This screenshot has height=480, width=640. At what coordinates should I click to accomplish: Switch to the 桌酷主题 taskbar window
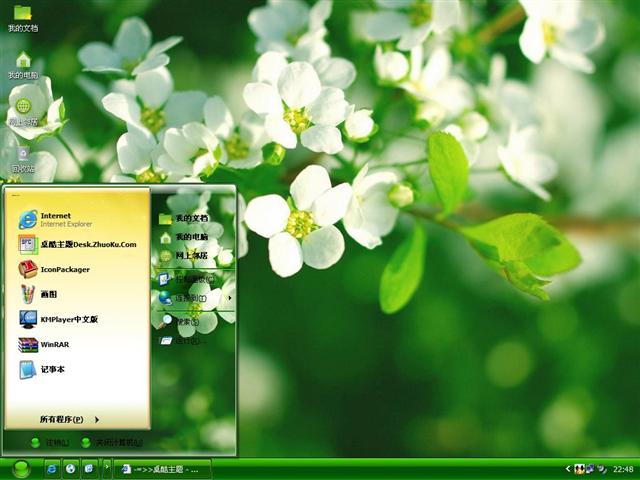161,468
